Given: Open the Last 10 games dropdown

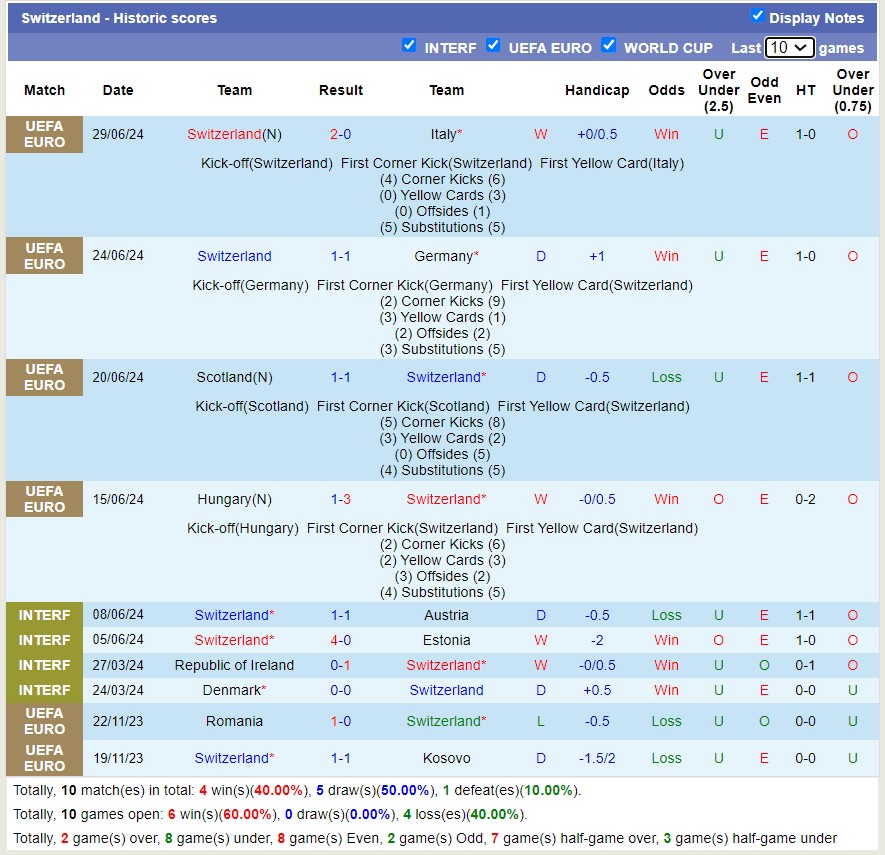Looking at the screenshot, I should click(x=789, y=47).
